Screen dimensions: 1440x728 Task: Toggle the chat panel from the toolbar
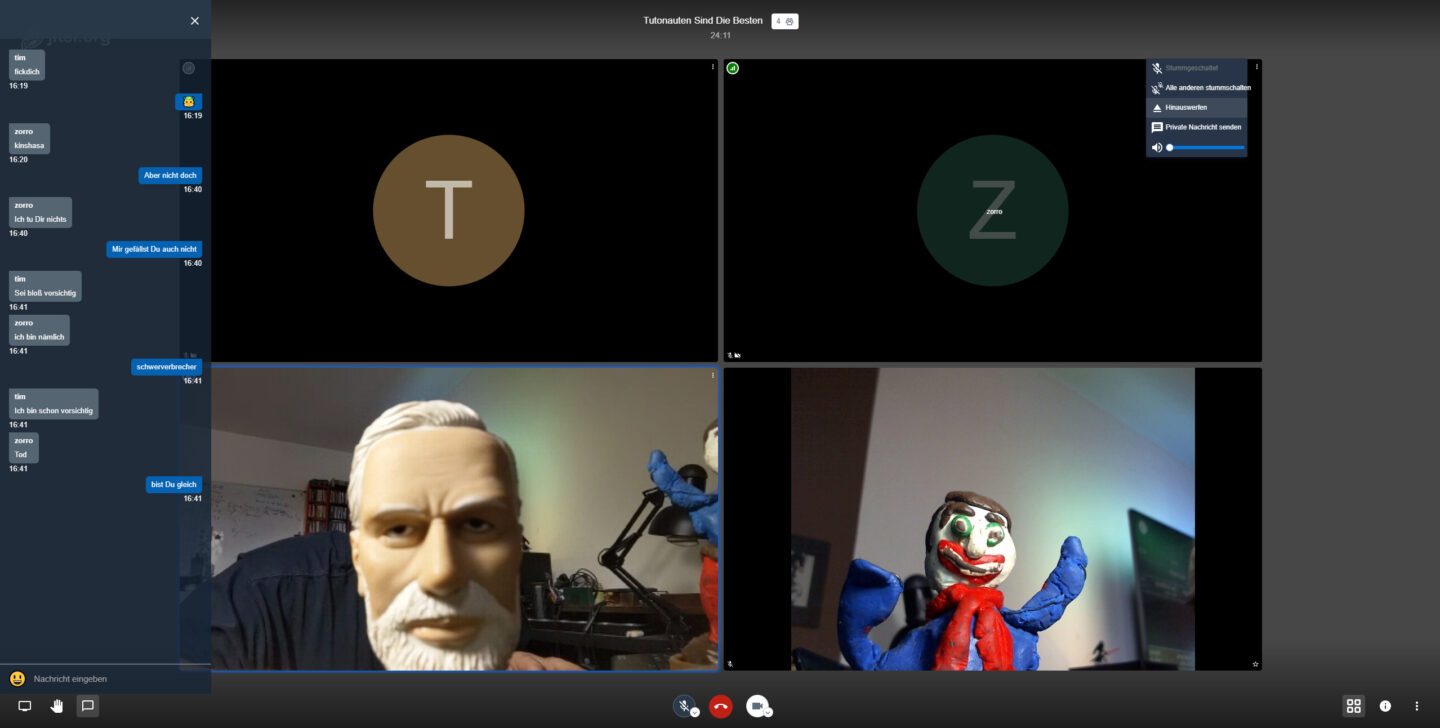(88, 706)
